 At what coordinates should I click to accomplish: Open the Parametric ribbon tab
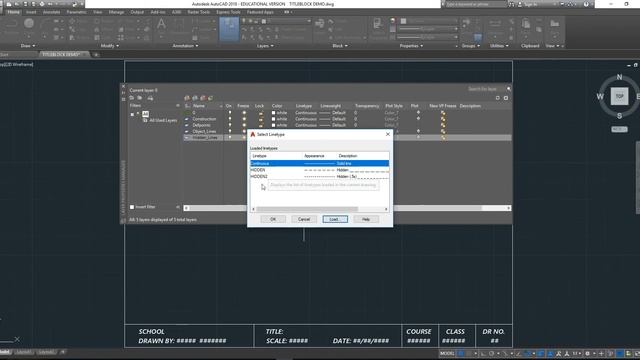point(76,12)
